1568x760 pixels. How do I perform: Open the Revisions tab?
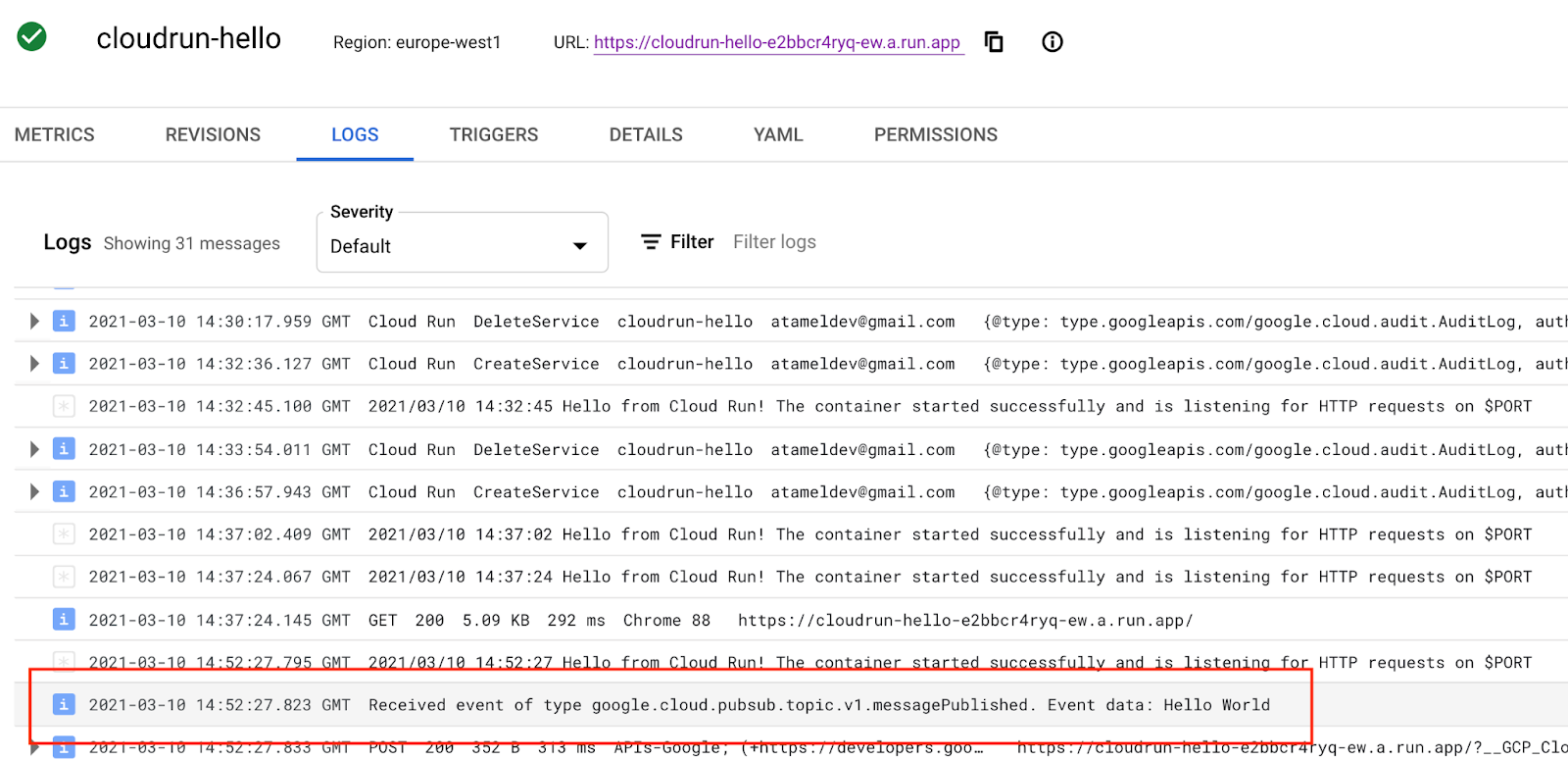pyautogui.click(x=213, y=134)
